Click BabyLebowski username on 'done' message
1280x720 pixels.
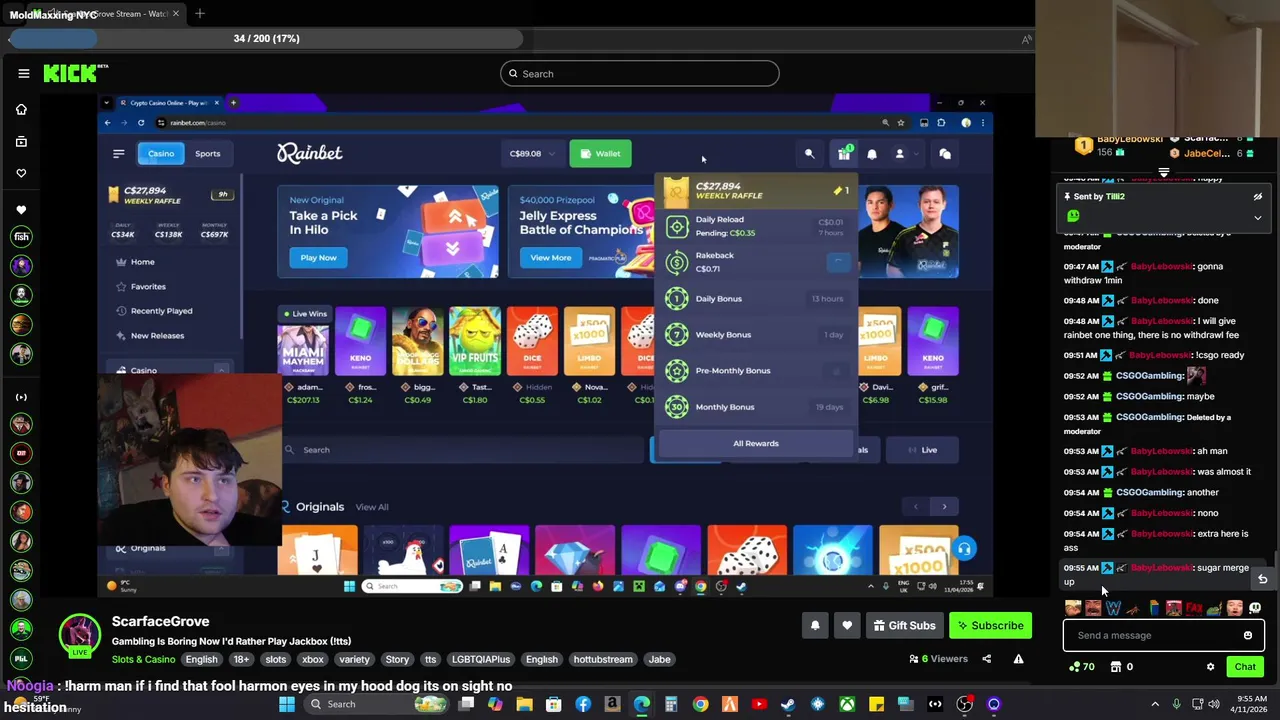pos(1161,300)
